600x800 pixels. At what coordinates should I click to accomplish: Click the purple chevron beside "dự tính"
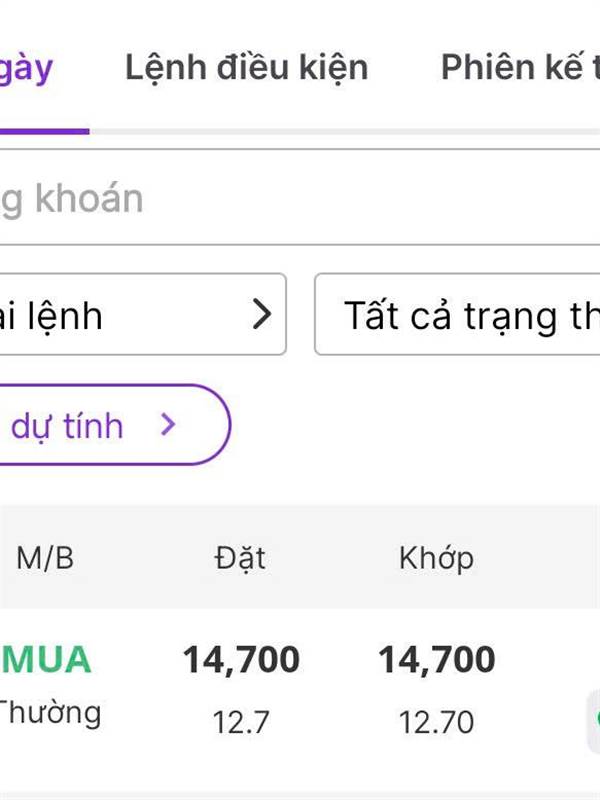[x=168, y=425]
